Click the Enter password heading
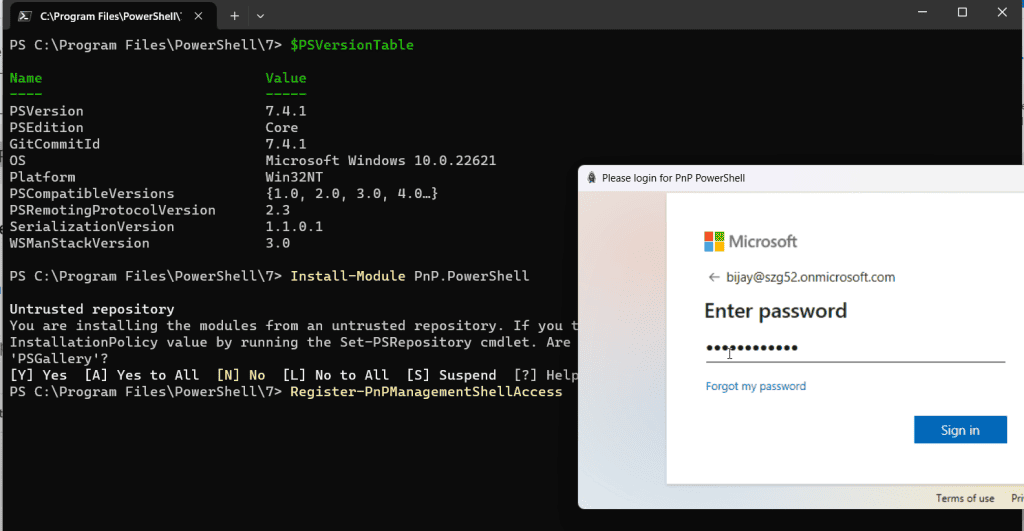 [775, 311]
